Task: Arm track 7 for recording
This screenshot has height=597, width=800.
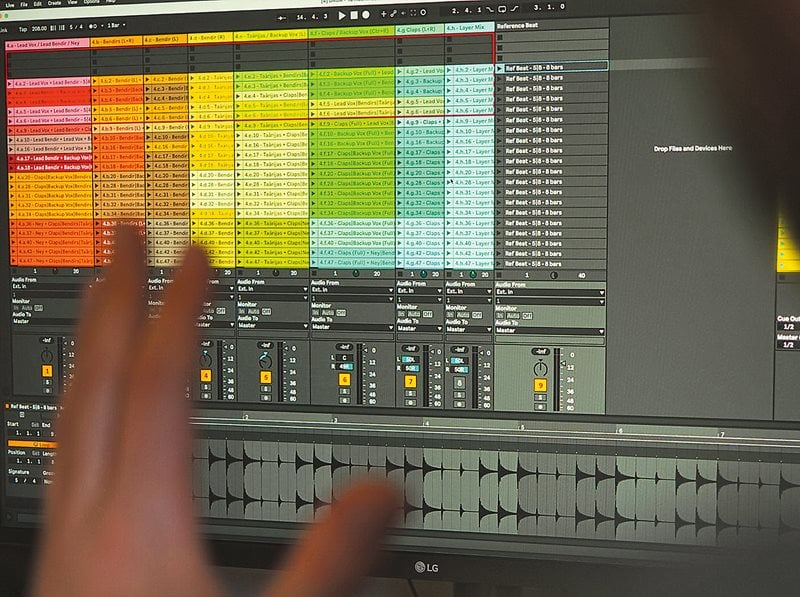Action: click(410, 403)
